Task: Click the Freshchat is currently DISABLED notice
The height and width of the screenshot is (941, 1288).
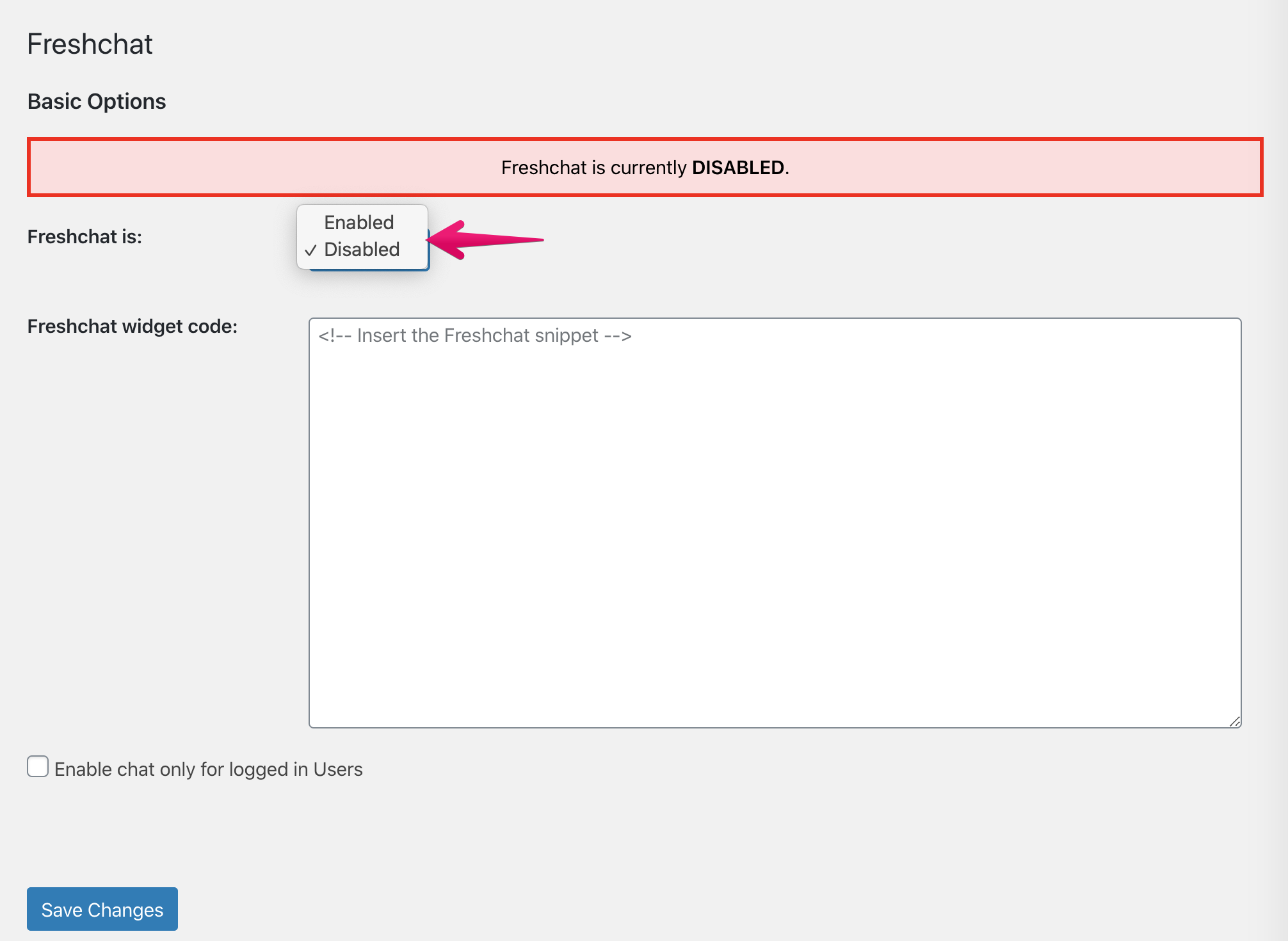Action: click(x=645, y=167)
